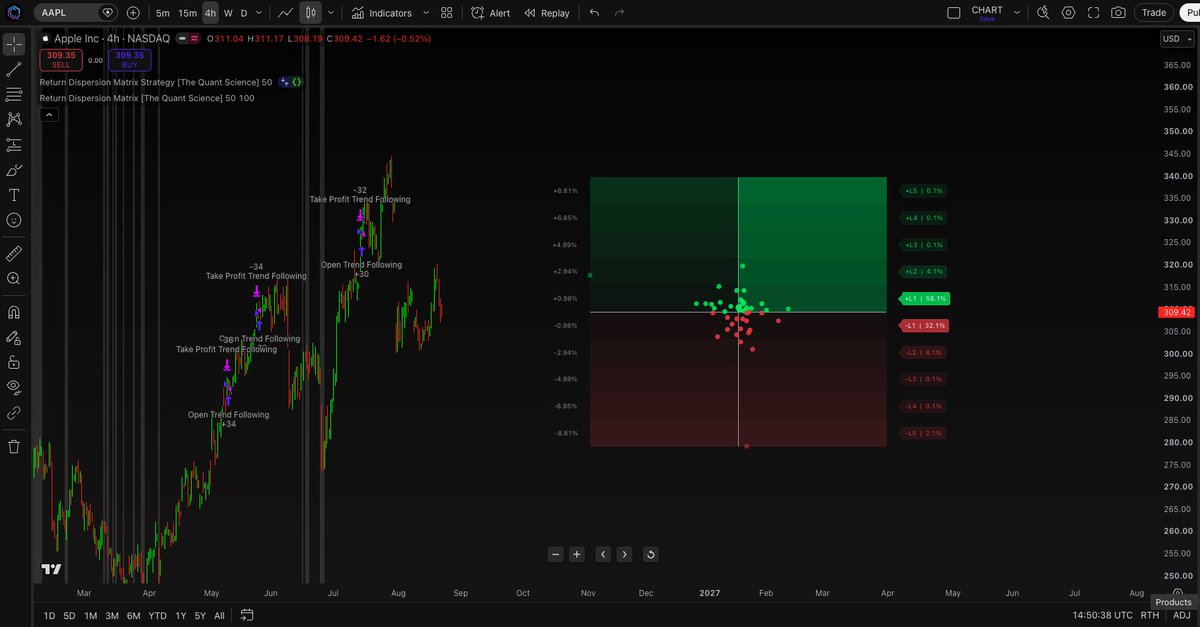This screenshot has width=1200, height=627.
Task: Reset the chart view
Action: (650, 554)
